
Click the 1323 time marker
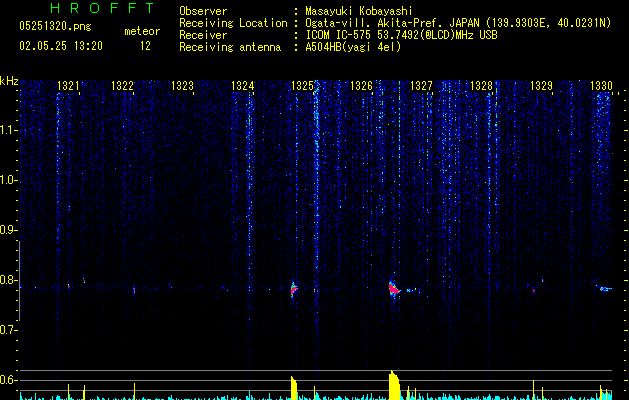click(183, 86)
